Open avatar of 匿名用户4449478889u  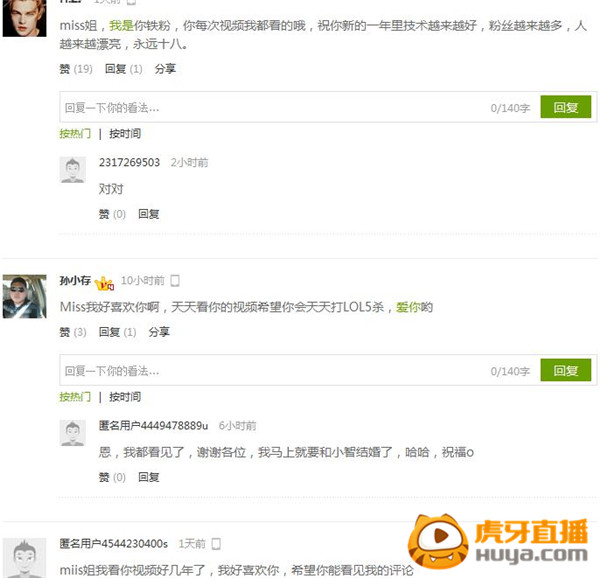pyautogui.click(x=73, y=433)
